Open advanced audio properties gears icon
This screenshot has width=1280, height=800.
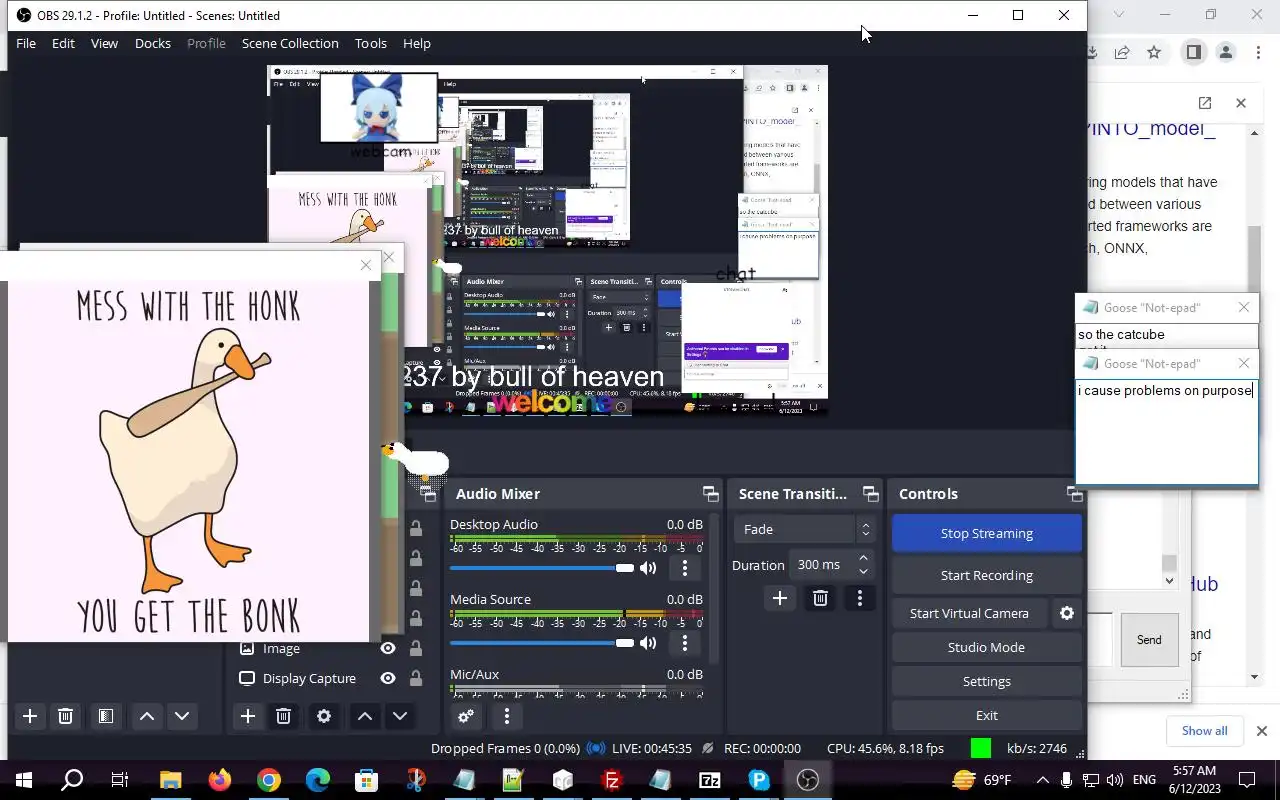(x=466, y=716)
